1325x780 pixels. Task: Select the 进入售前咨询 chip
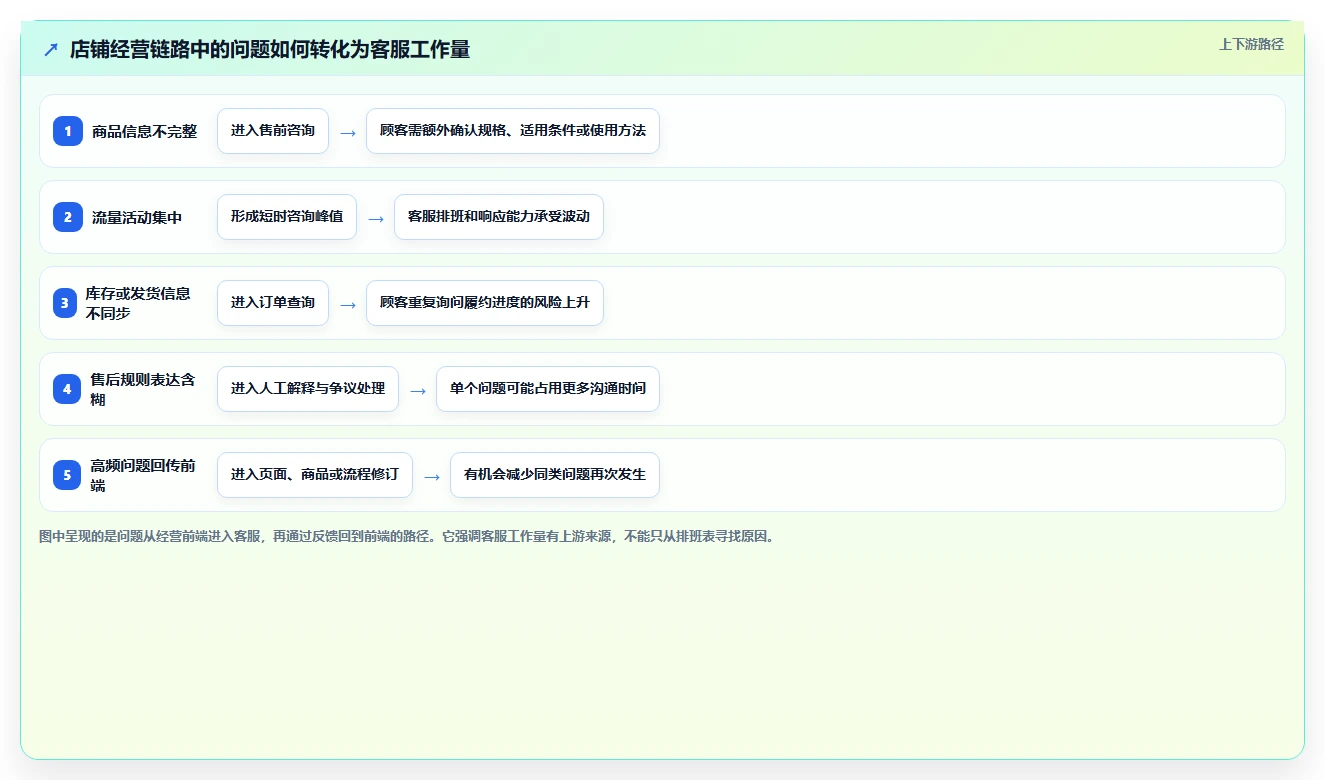tap(273, 131)
